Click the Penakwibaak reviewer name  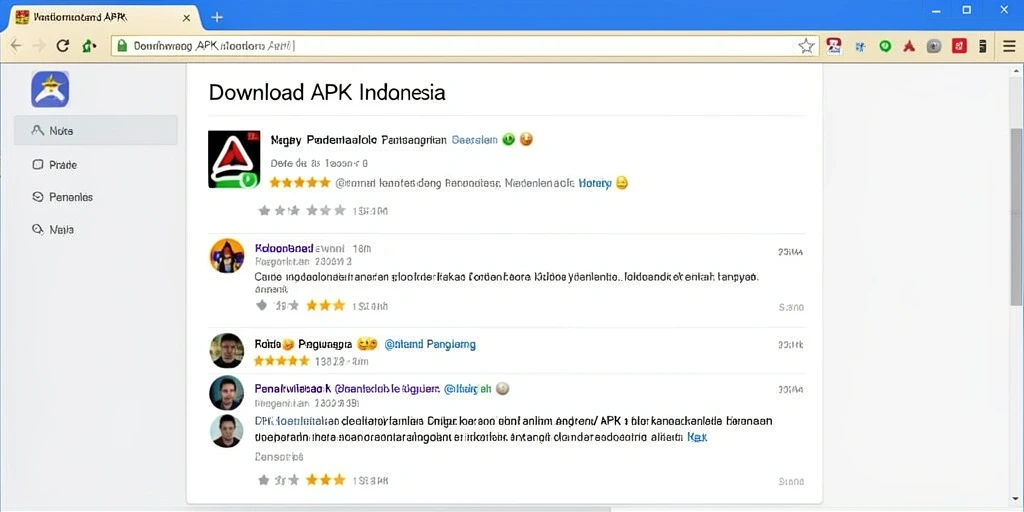click(293, 389)
